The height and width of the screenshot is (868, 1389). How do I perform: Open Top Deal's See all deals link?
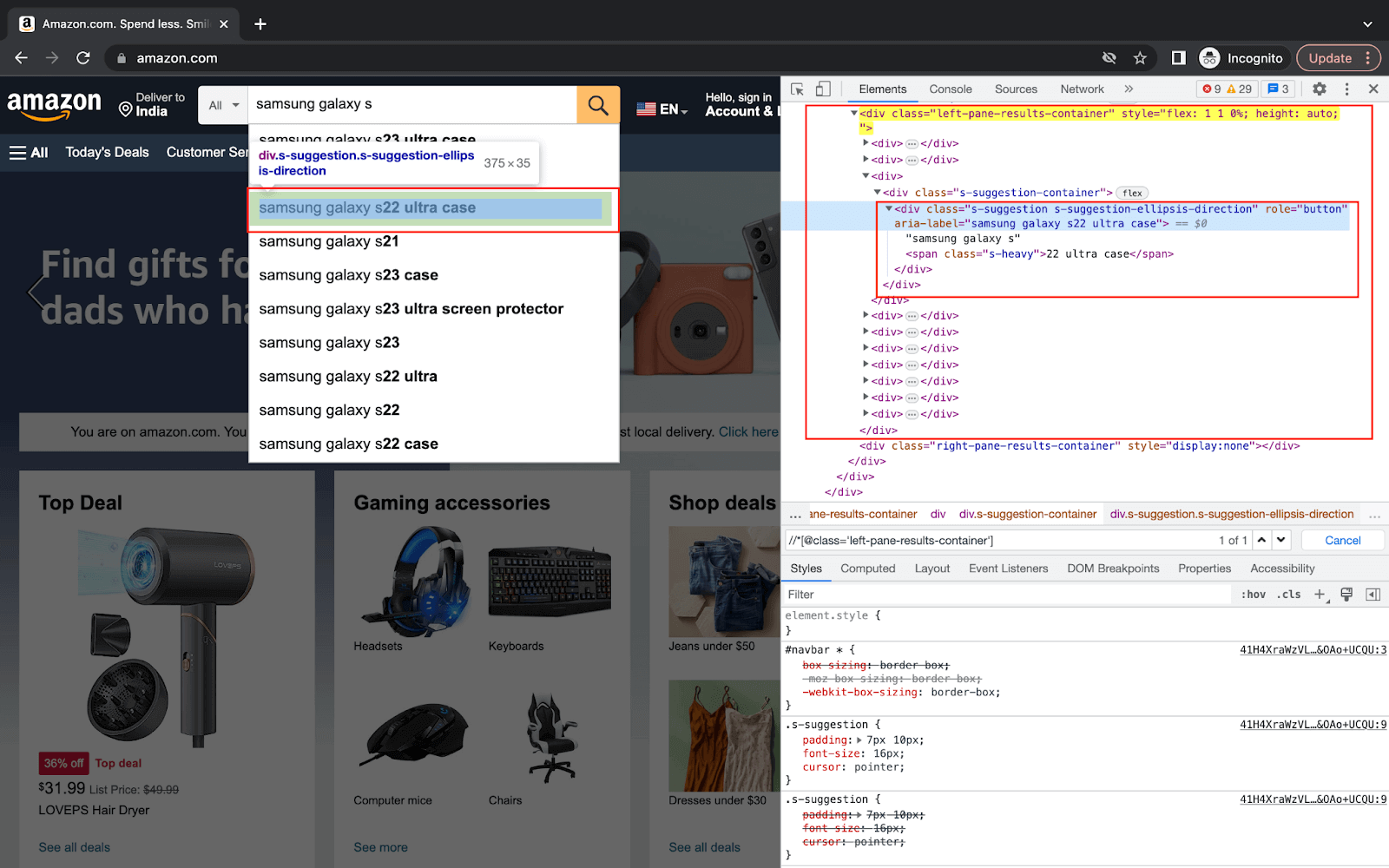74,846
